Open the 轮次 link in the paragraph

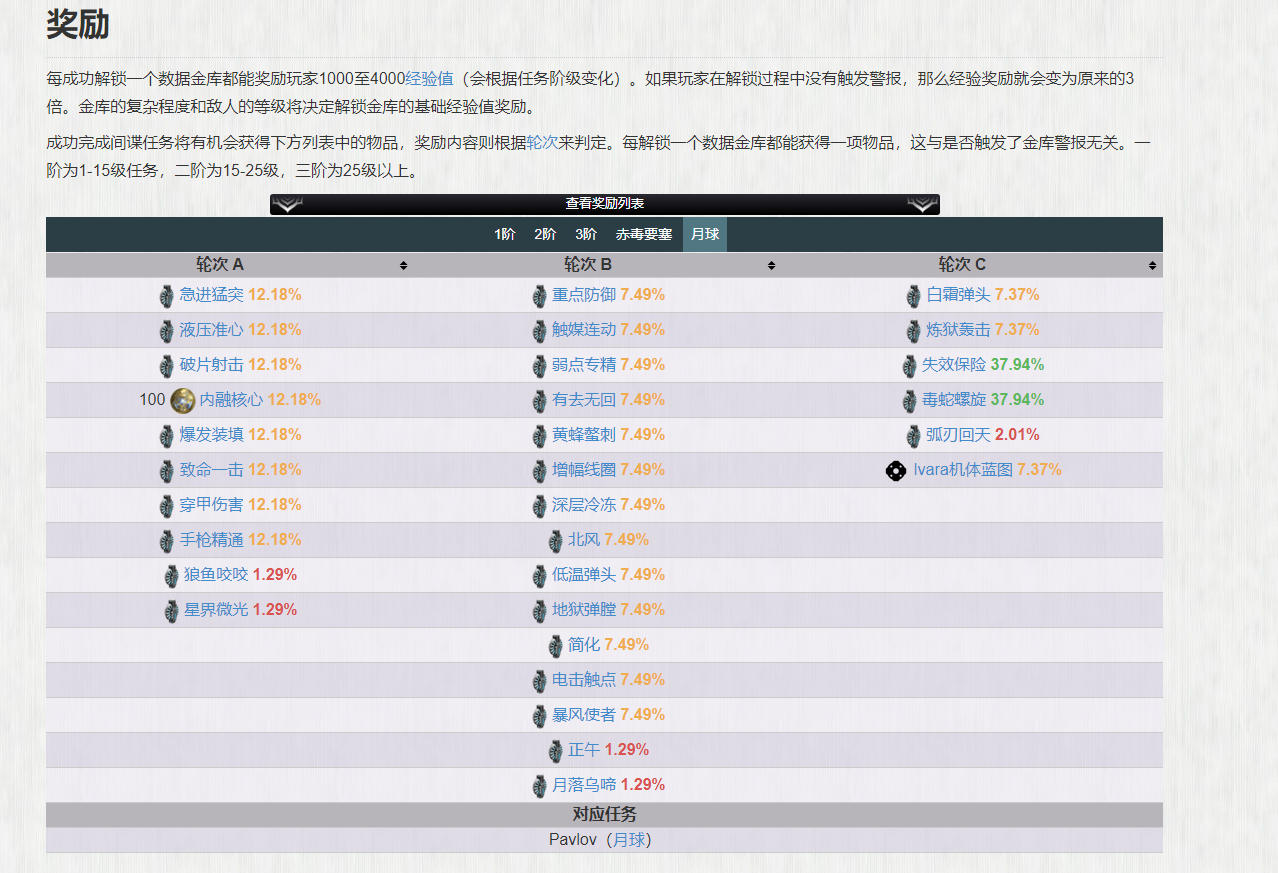(x=543, y=143)
